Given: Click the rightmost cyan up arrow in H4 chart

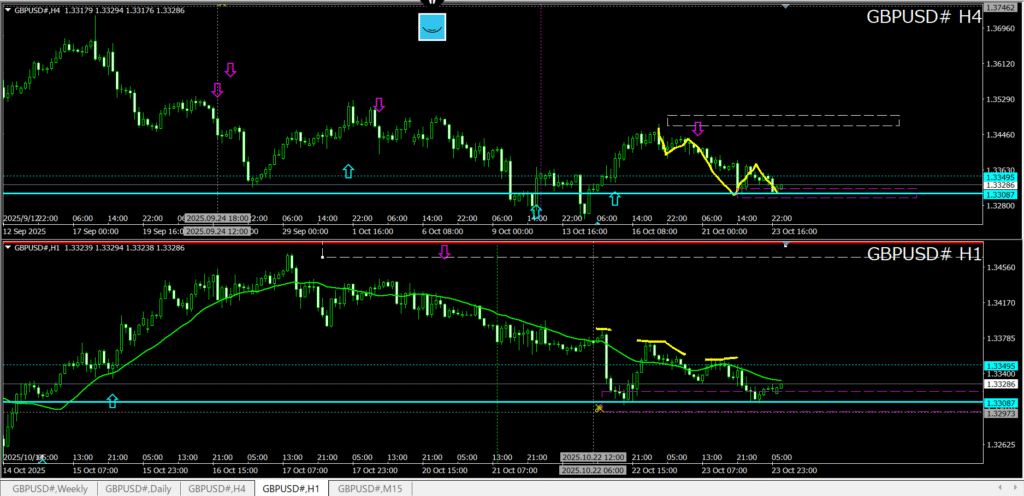Looking at the screenshot, I should (614, 199).
